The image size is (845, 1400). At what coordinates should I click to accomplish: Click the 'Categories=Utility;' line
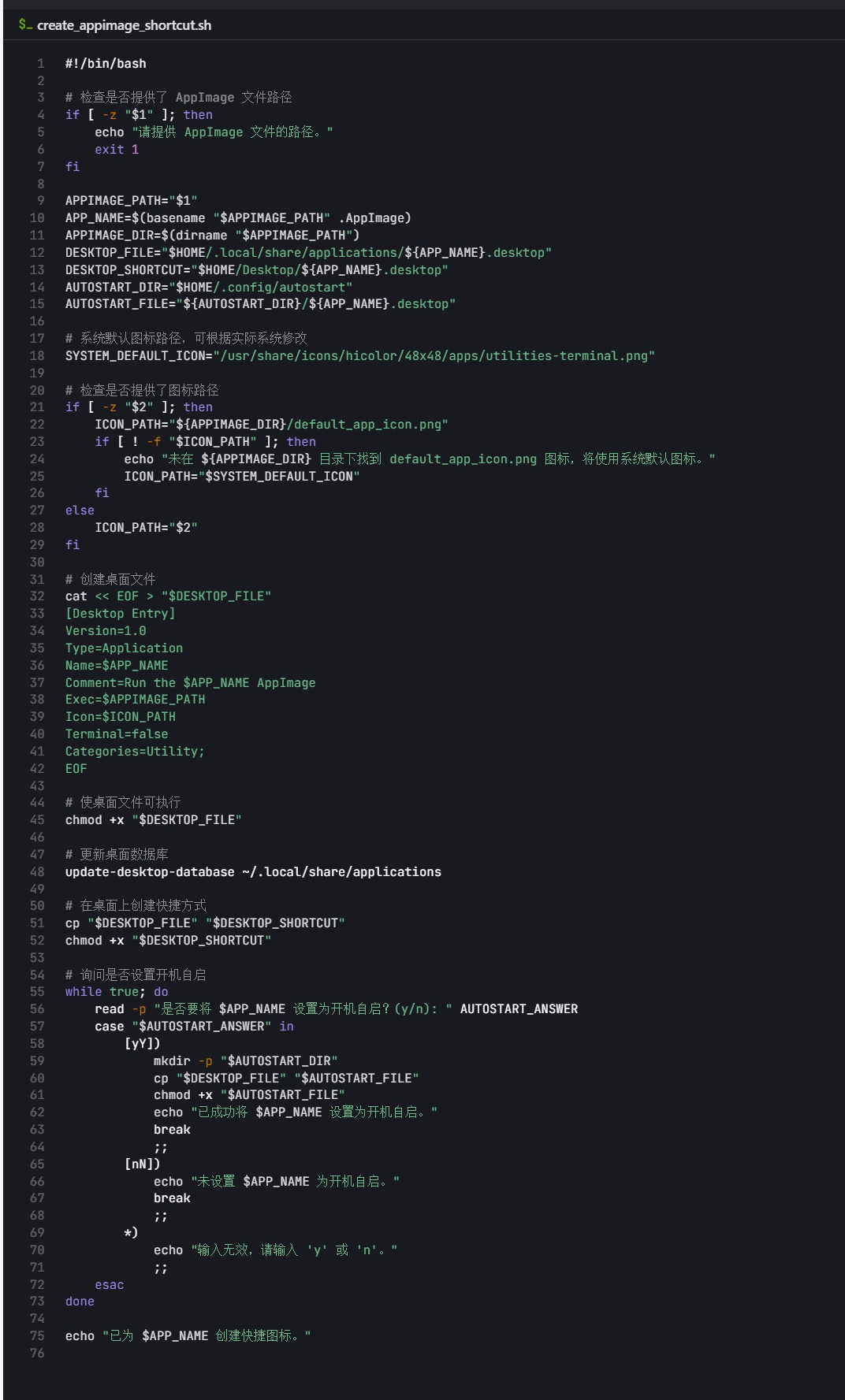135,751
